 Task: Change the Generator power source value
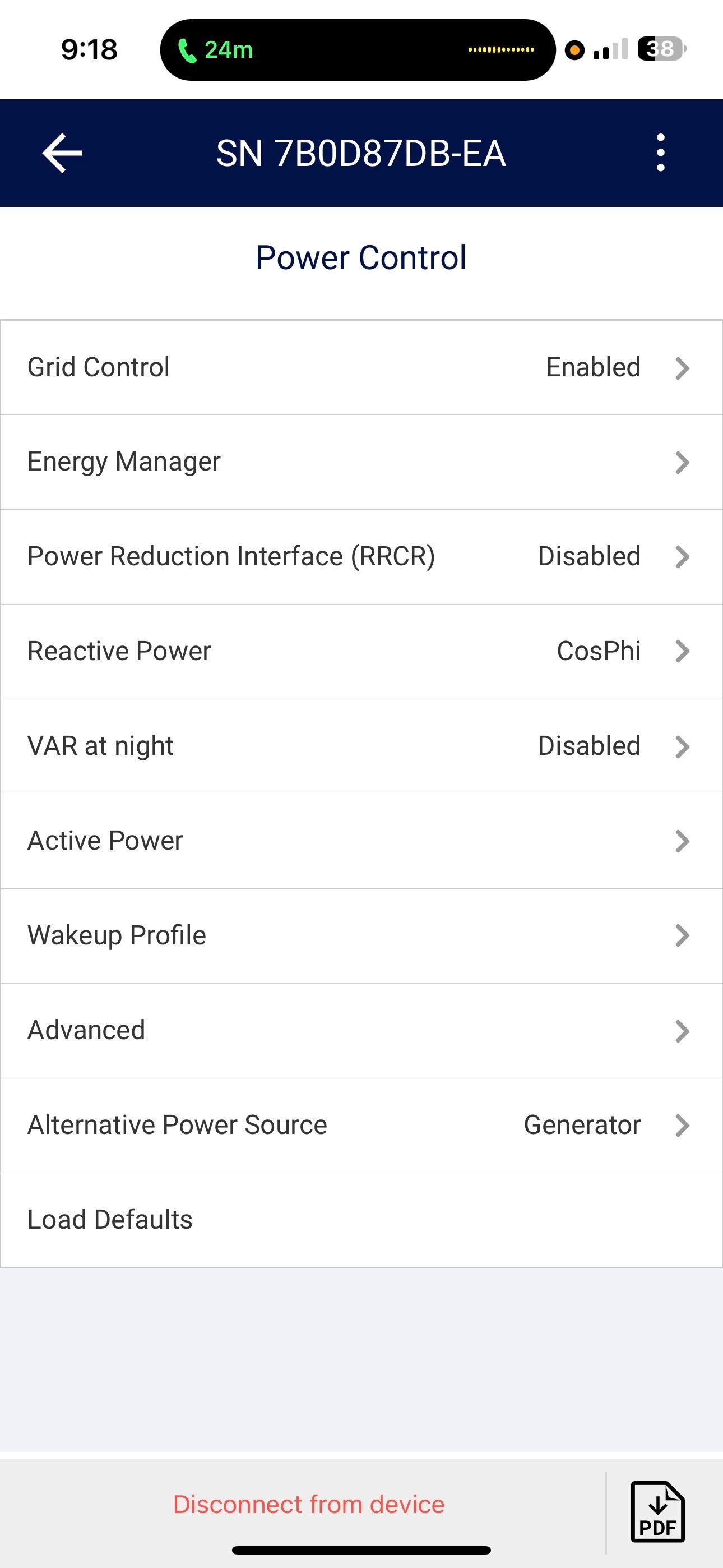[x=582, y=1125]
